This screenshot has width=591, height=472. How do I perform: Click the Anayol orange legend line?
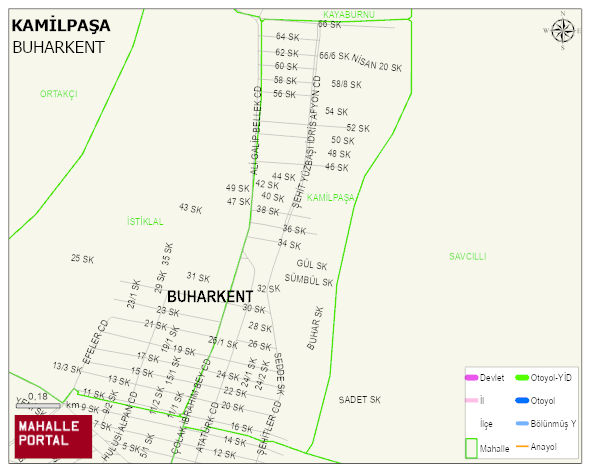click(x=522, y=446)
